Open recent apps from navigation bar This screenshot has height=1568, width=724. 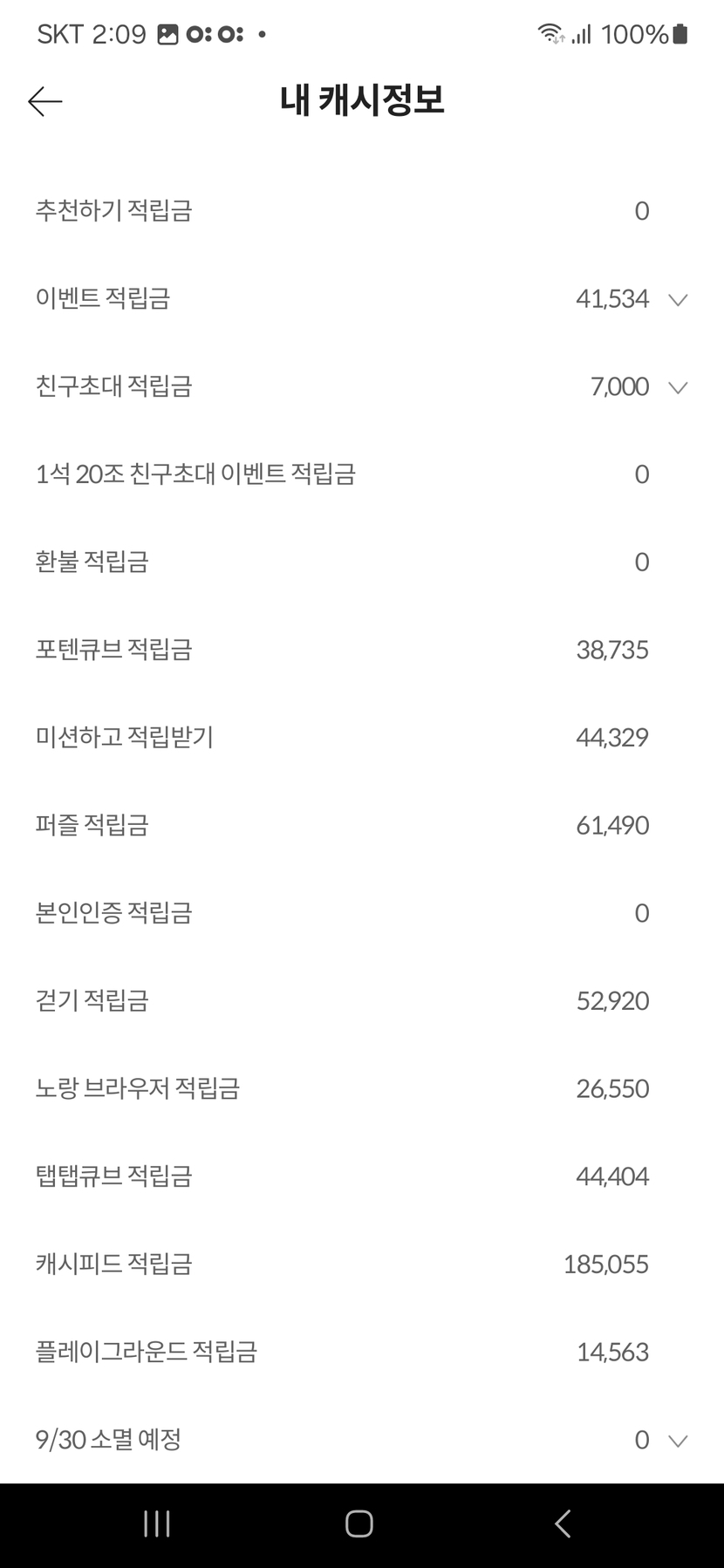157,1524
